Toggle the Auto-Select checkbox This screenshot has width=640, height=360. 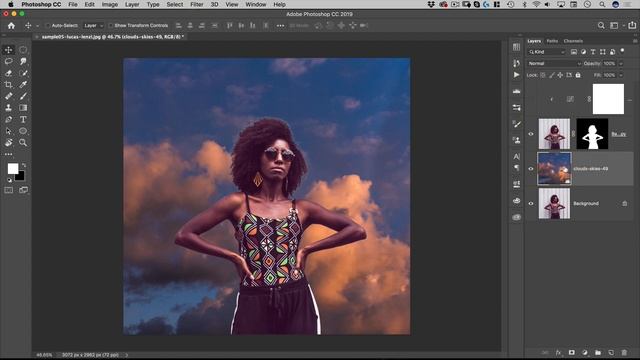(x=48, y=25)
